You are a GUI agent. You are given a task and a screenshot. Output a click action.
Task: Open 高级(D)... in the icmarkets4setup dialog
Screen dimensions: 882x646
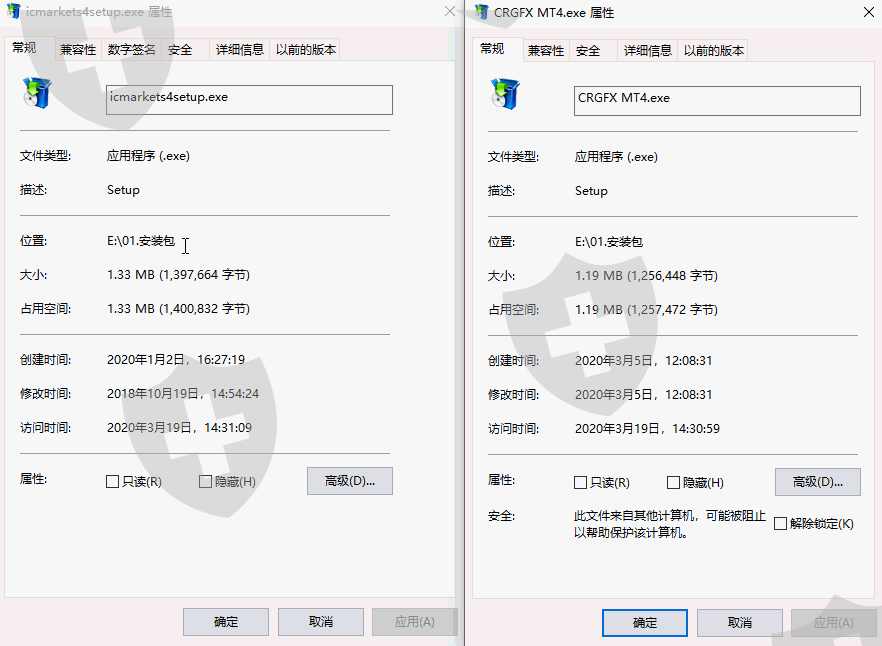coord(350,481)
